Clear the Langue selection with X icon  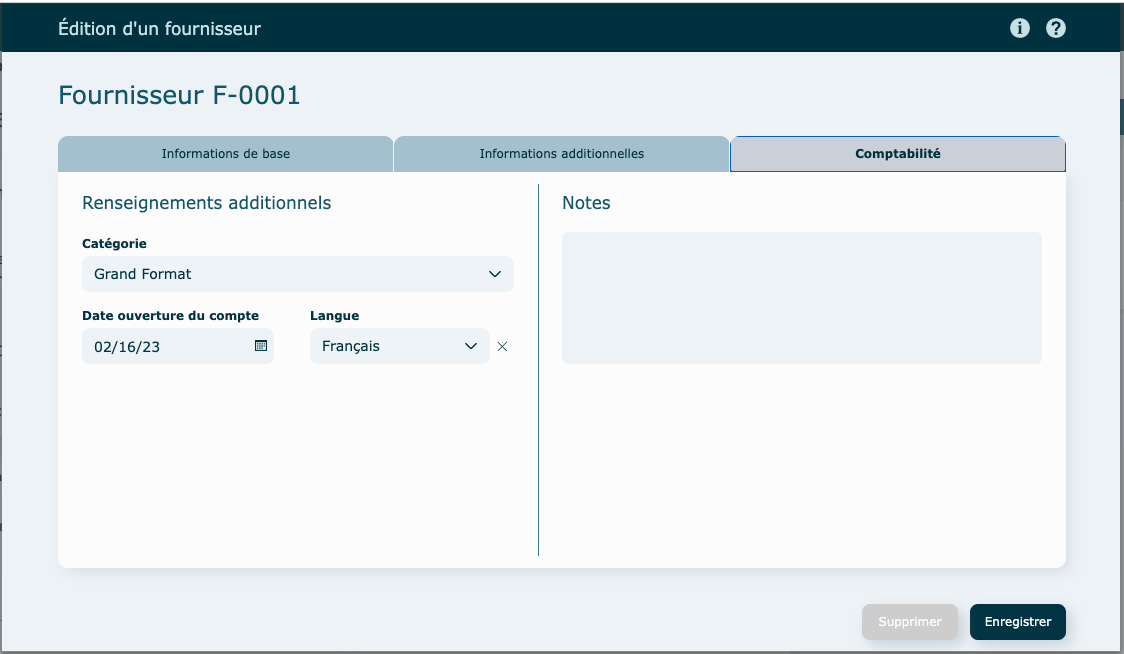coord(503,347)
